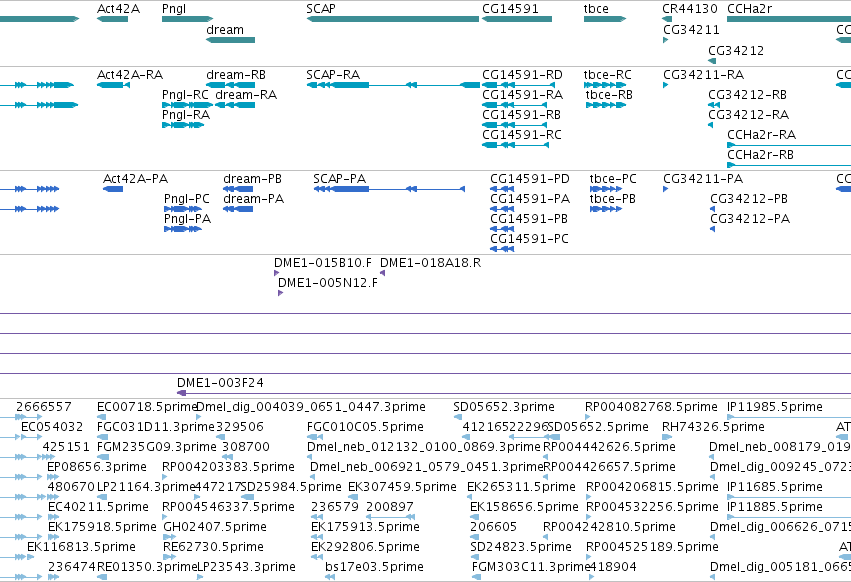Select the EK307459.5prime EST
The image size is (851, 582).
coord(352,497)
